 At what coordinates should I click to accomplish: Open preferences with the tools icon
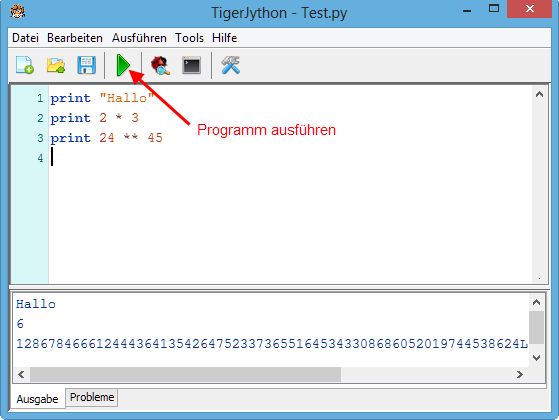click(231, 65)
